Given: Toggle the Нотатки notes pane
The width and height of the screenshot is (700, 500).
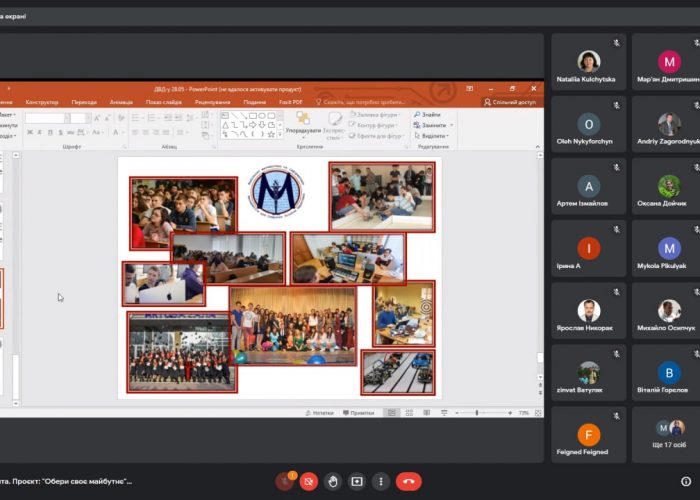Looking at the screenshot, I should click(x=318, y=413).
